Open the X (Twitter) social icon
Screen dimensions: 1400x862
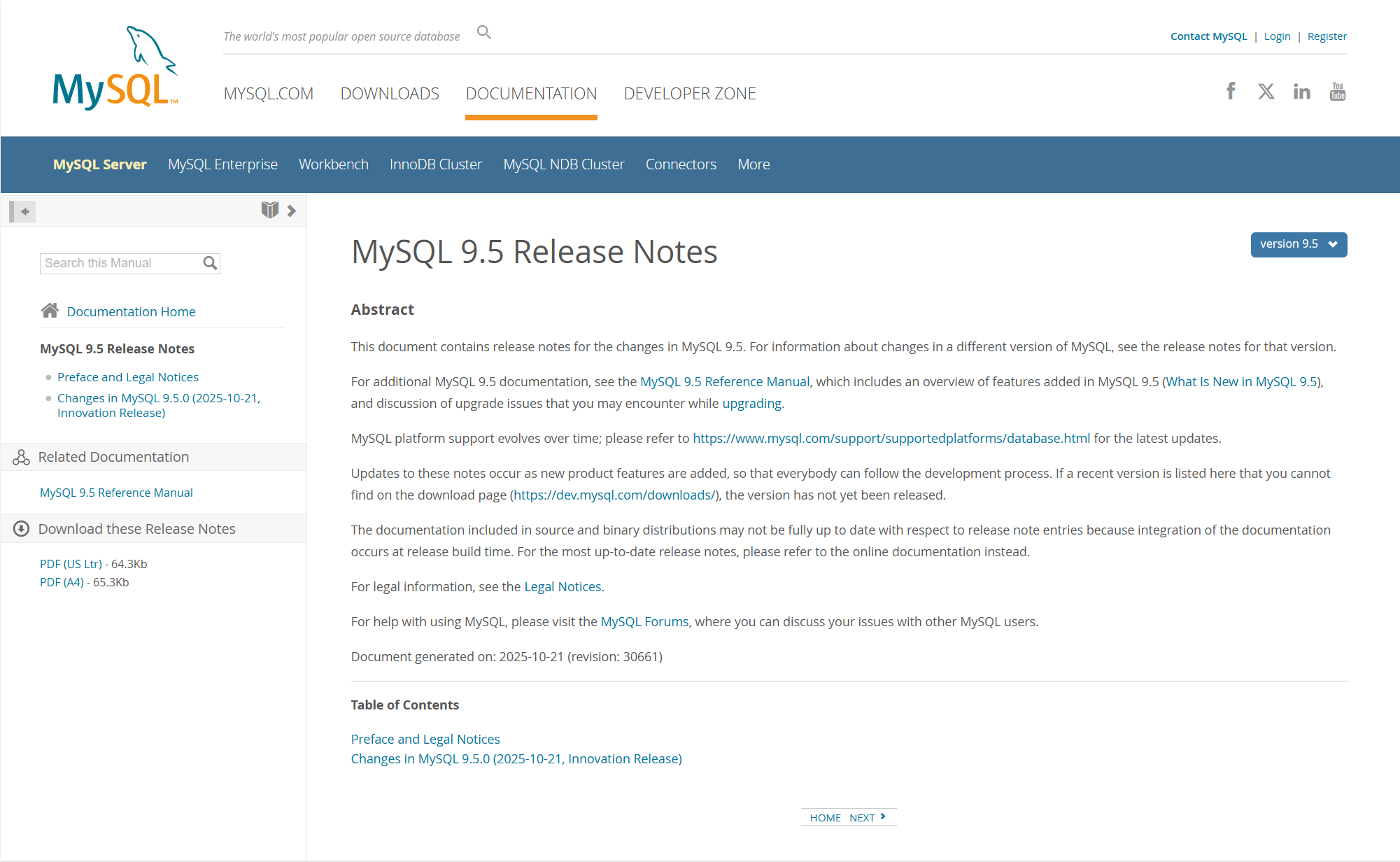[x=1266, y=91]
